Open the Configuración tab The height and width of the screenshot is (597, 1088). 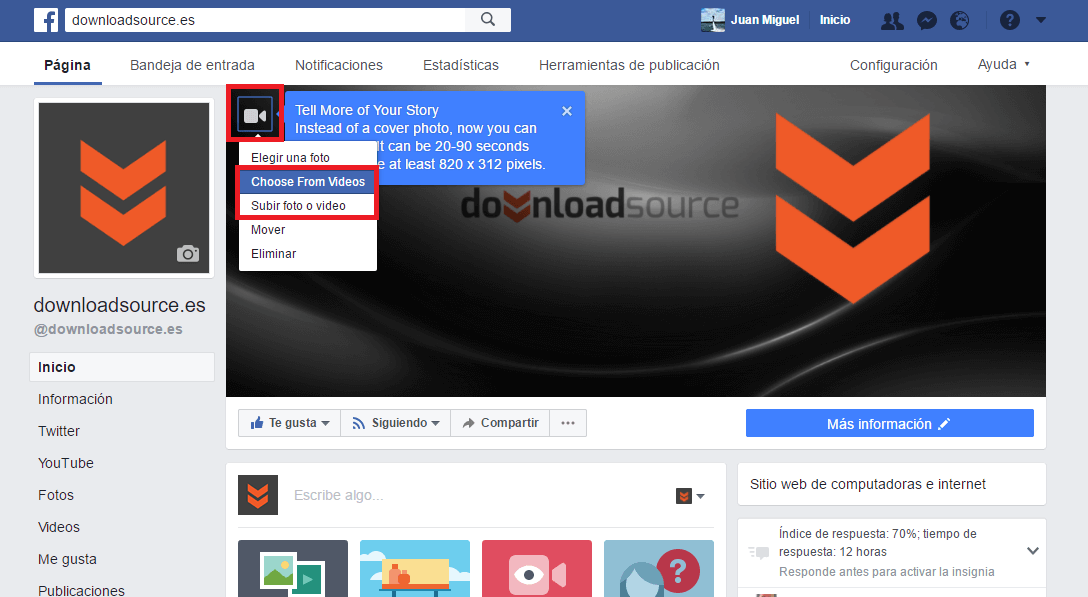click(894, 65)
